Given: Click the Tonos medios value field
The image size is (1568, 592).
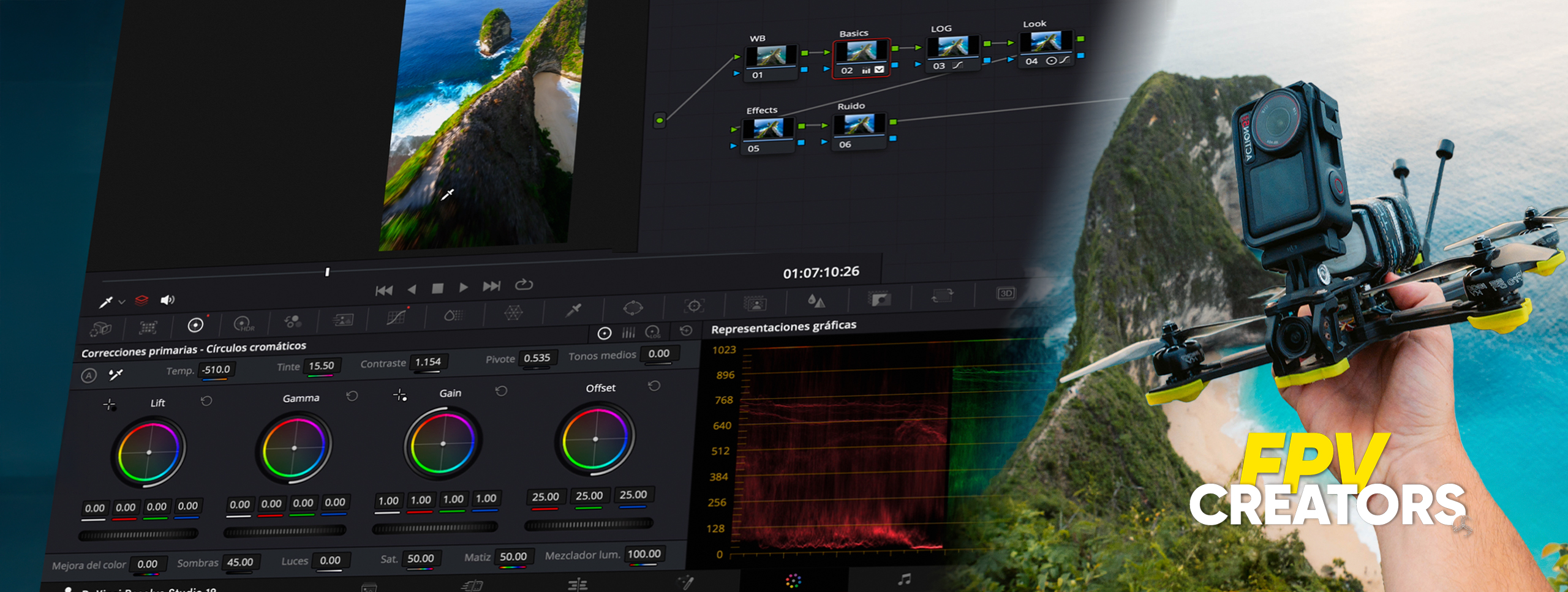Looking at the screenshot, I should pos(658,353).
